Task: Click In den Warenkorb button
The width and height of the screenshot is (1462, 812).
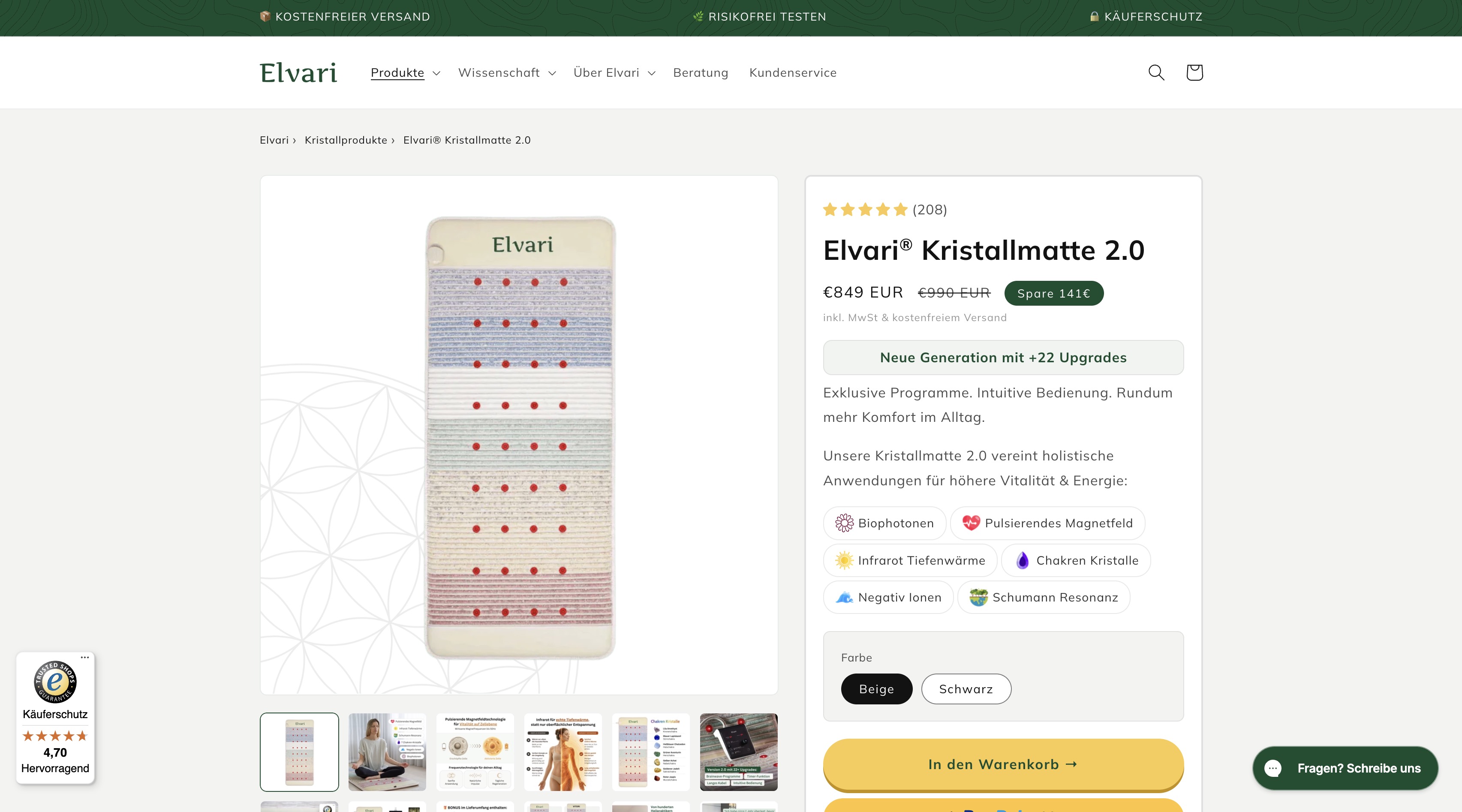Action: [x=1003, y=764]
